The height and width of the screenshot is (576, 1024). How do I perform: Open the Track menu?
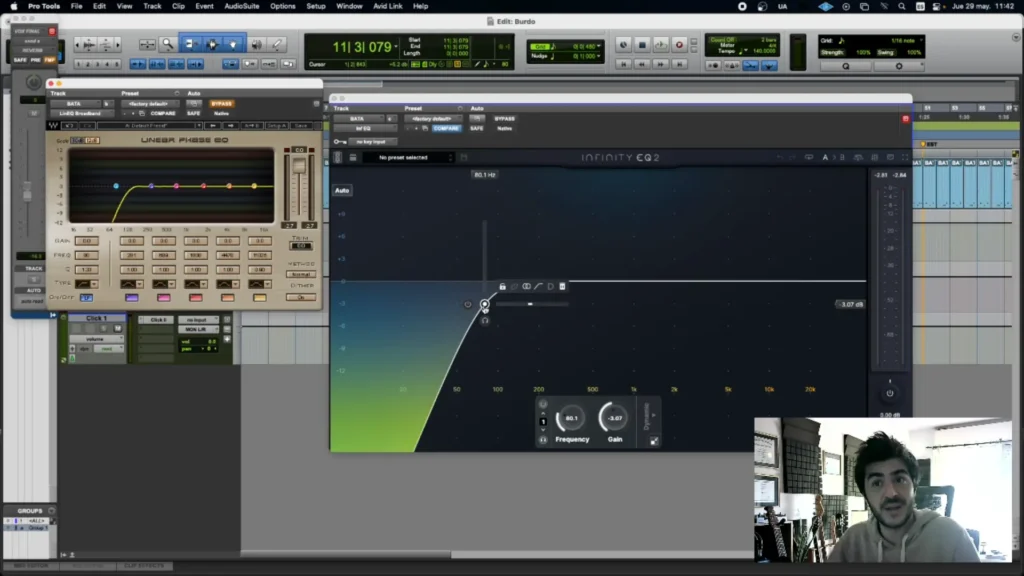tap(152, 6)
